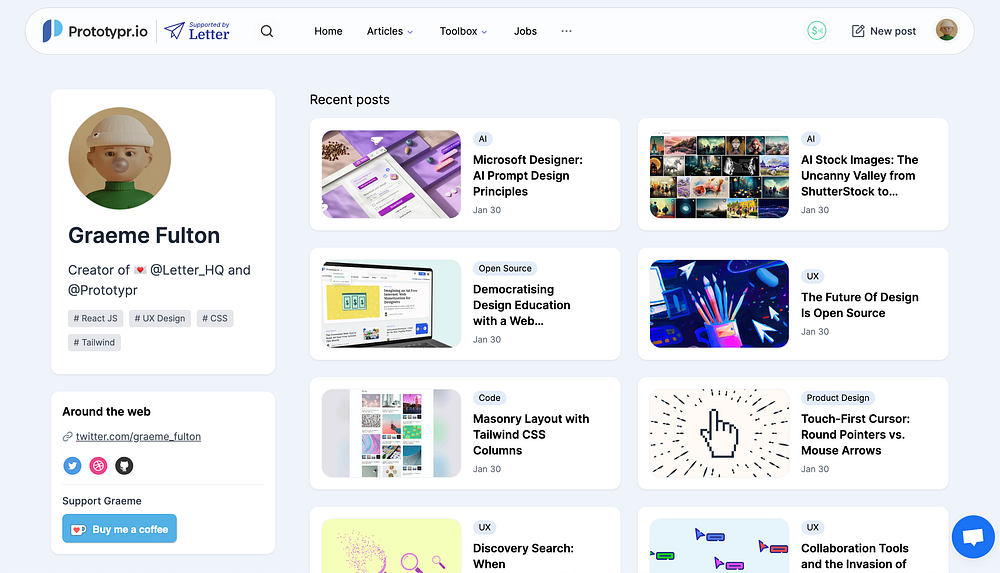The height and width of the screenshot is (573, 1000).
Task: Open the Supported by Letter logo
Action: [x=197, y=31]
